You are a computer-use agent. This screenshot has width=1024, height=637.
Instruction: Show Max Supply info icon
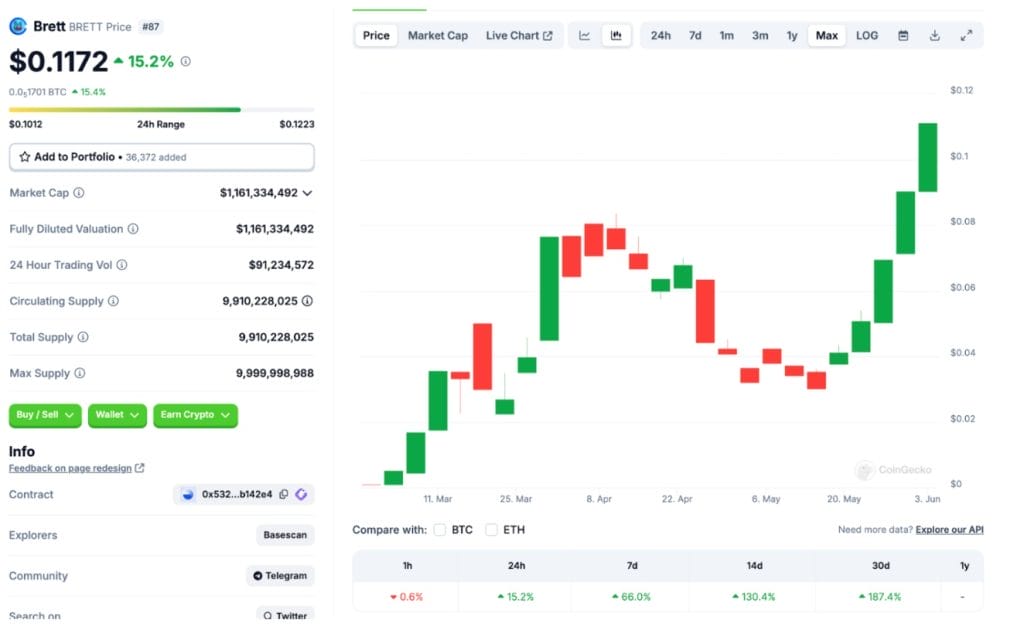click(x=80, y=373)
